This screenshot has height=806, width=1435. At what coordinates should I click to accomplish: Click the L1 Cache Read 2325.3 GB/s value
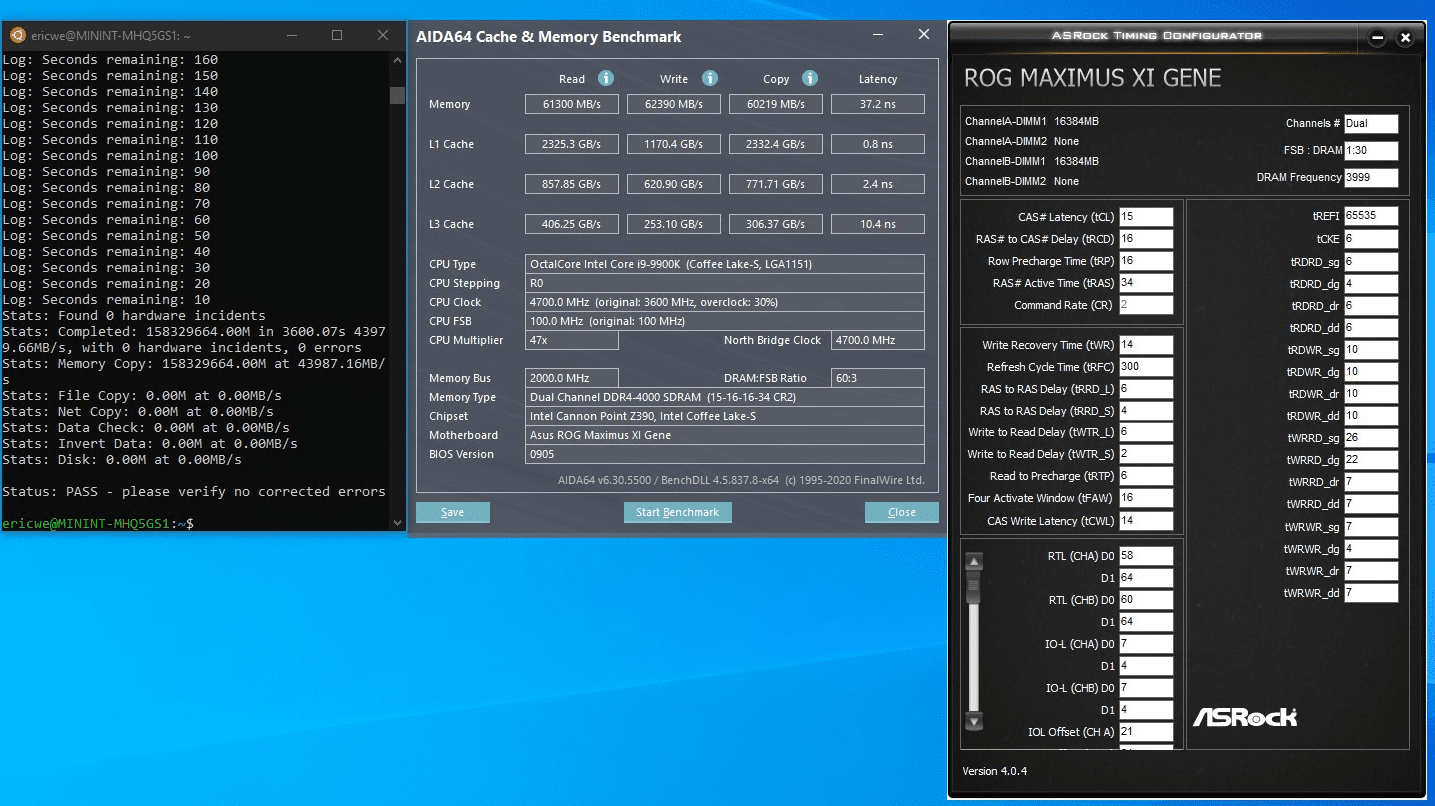pyautogui.click(x=572, y=144)
